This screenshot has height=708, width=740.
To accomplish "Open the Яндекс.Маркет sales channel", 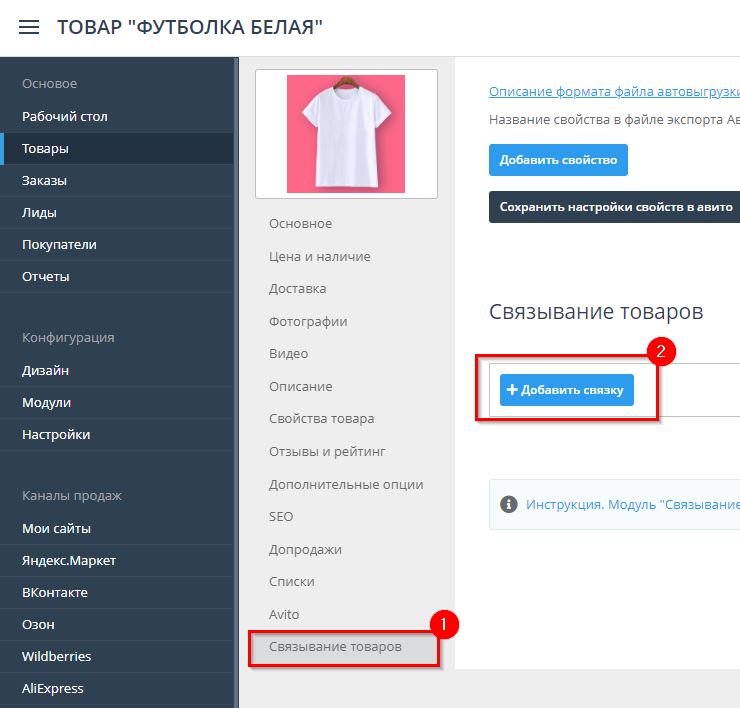I will coord(69,560).
